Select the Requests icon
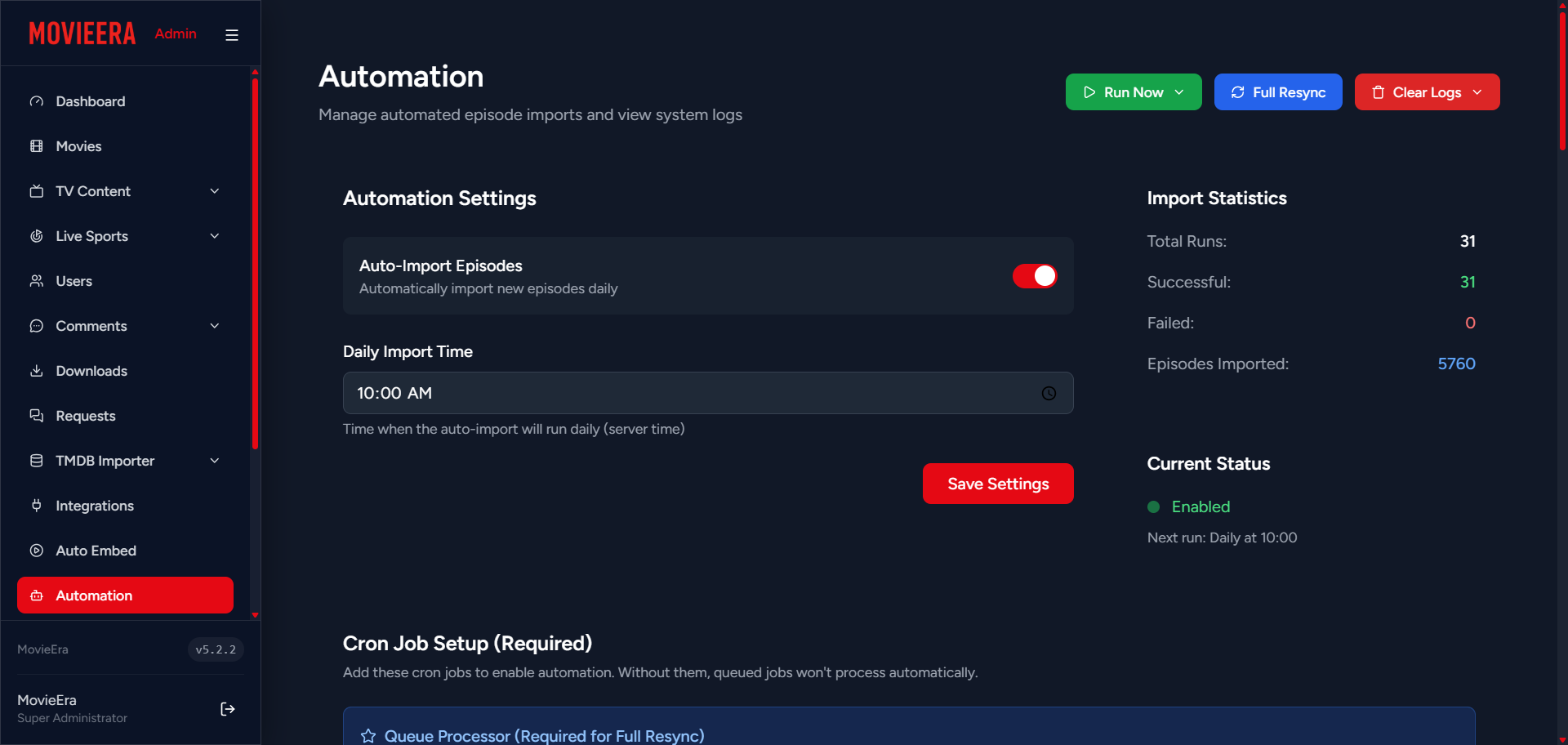 point(37,416)
